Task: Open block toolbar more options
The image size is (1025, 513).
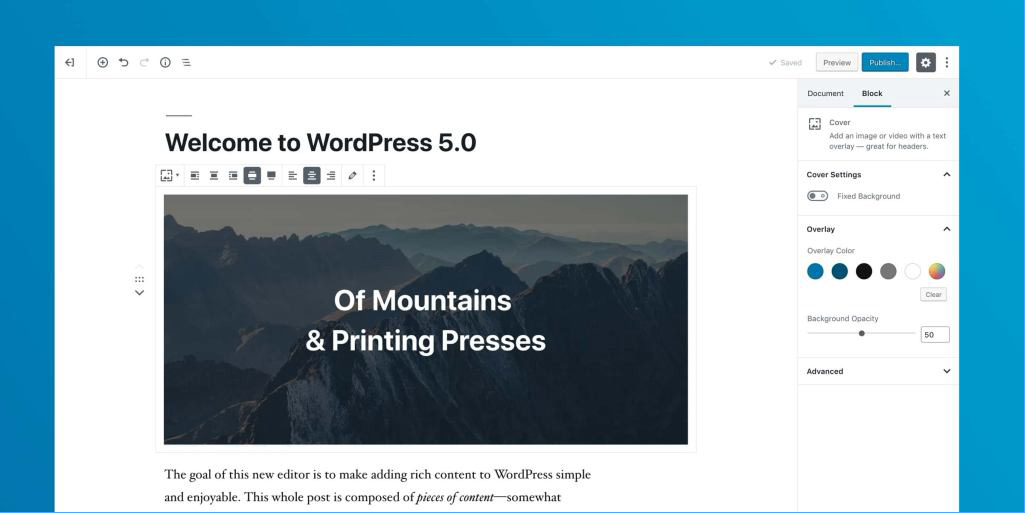Action: coord(374,176)
